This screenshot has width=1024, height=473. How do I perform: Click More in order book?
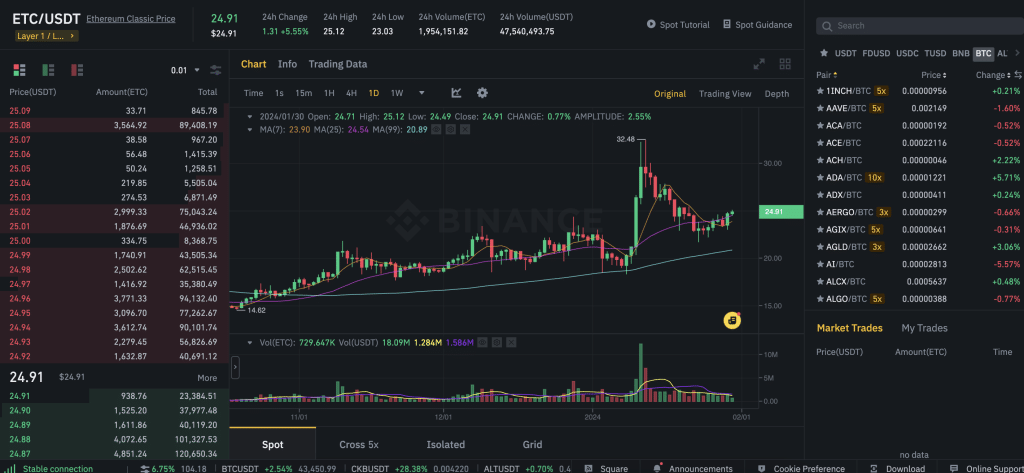coord(207,378)
